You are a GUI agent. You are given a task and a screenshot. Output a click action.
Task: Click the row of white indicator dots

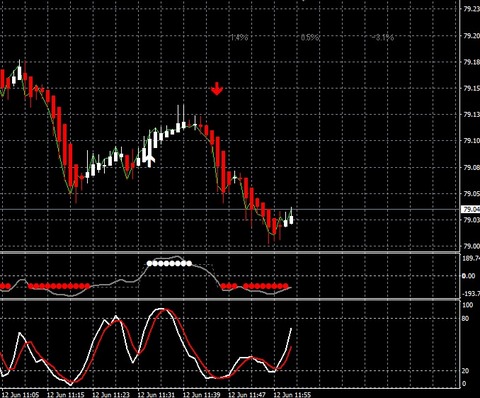pos(169,264)
